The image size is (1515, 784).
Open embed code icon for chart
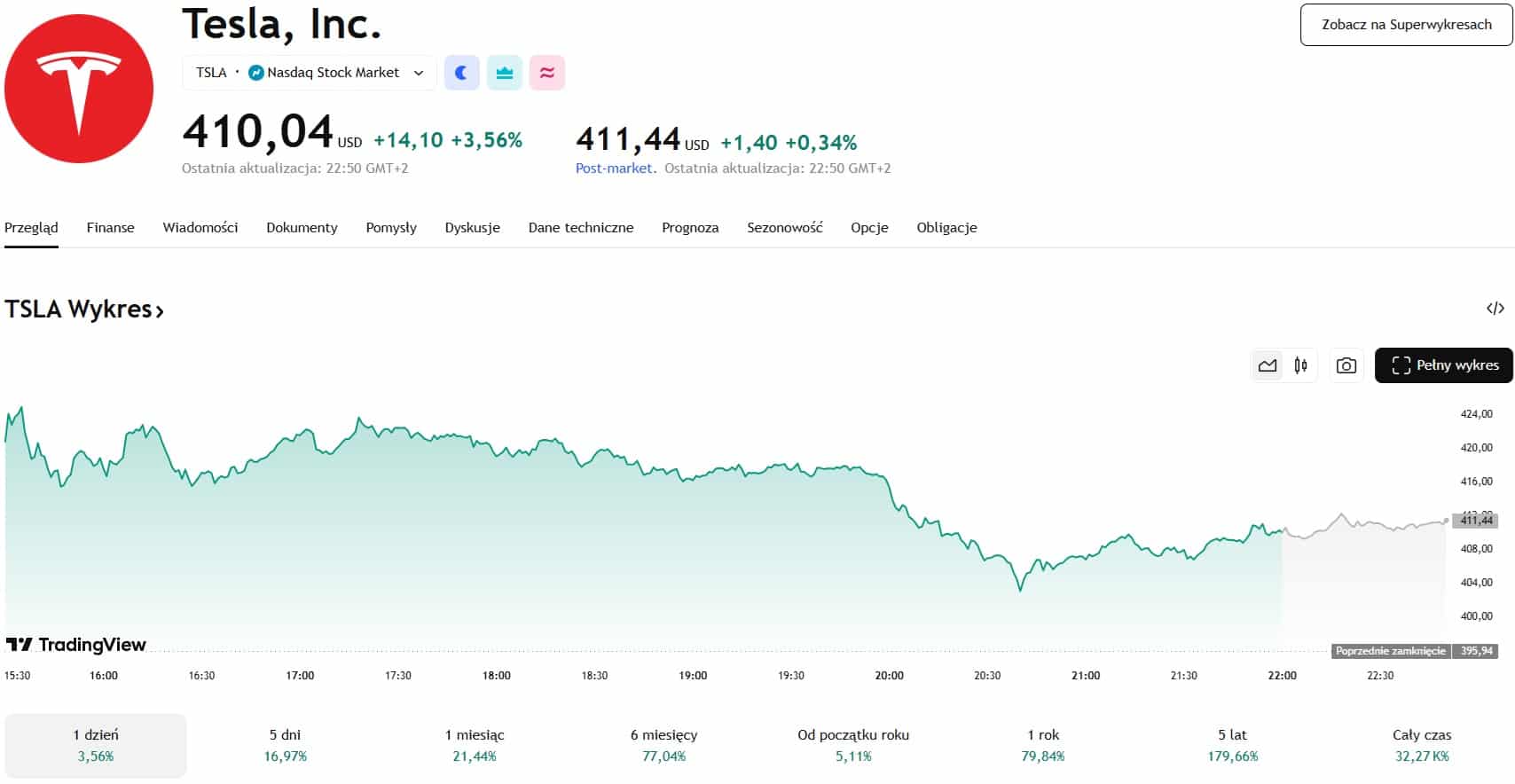tap(1495, 309)
